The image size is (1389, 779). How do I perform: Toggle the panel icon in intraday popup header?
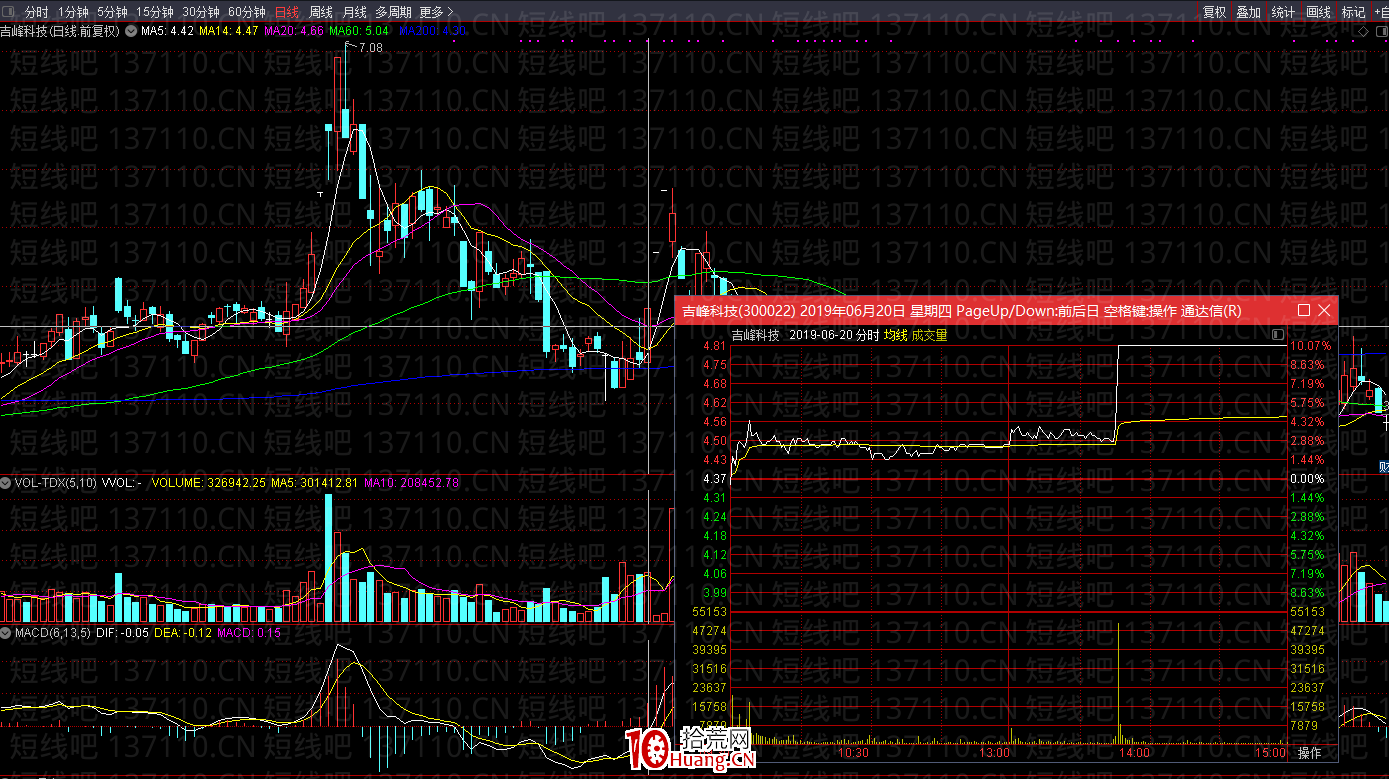(x=1277, y=334)
